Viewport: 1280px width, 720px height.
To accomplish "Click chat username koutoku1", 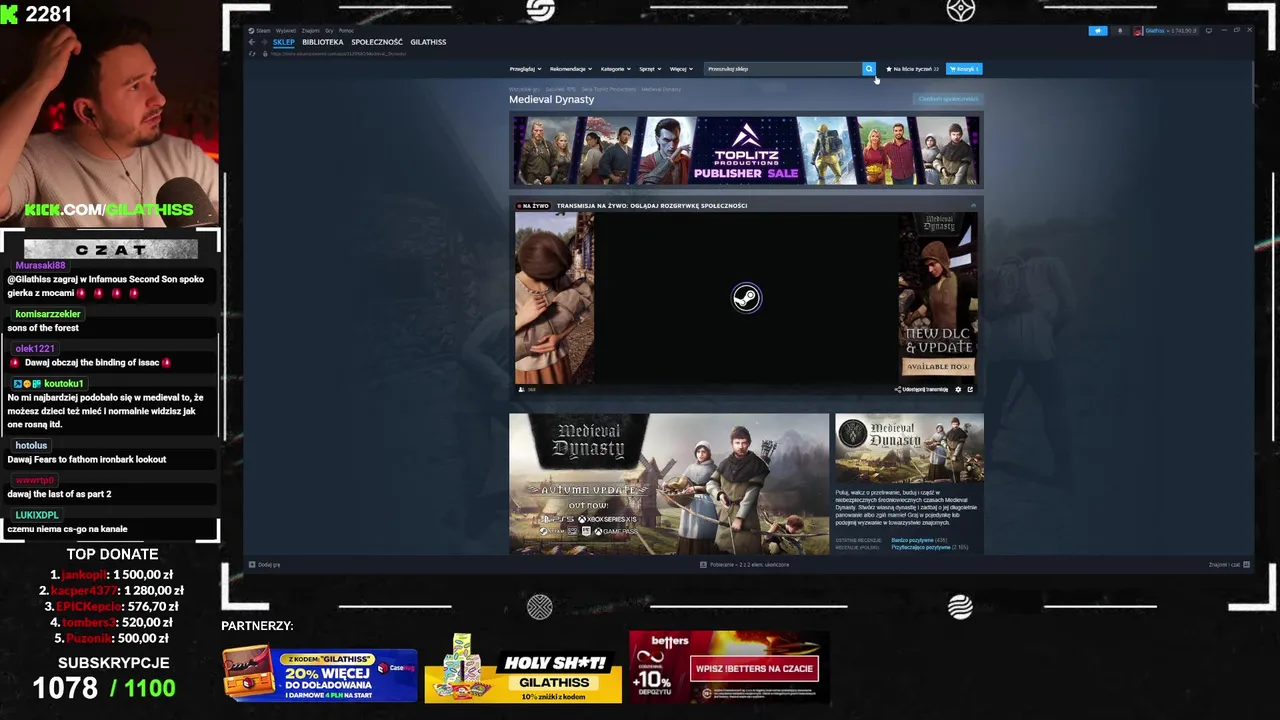I will click(64, 384).
